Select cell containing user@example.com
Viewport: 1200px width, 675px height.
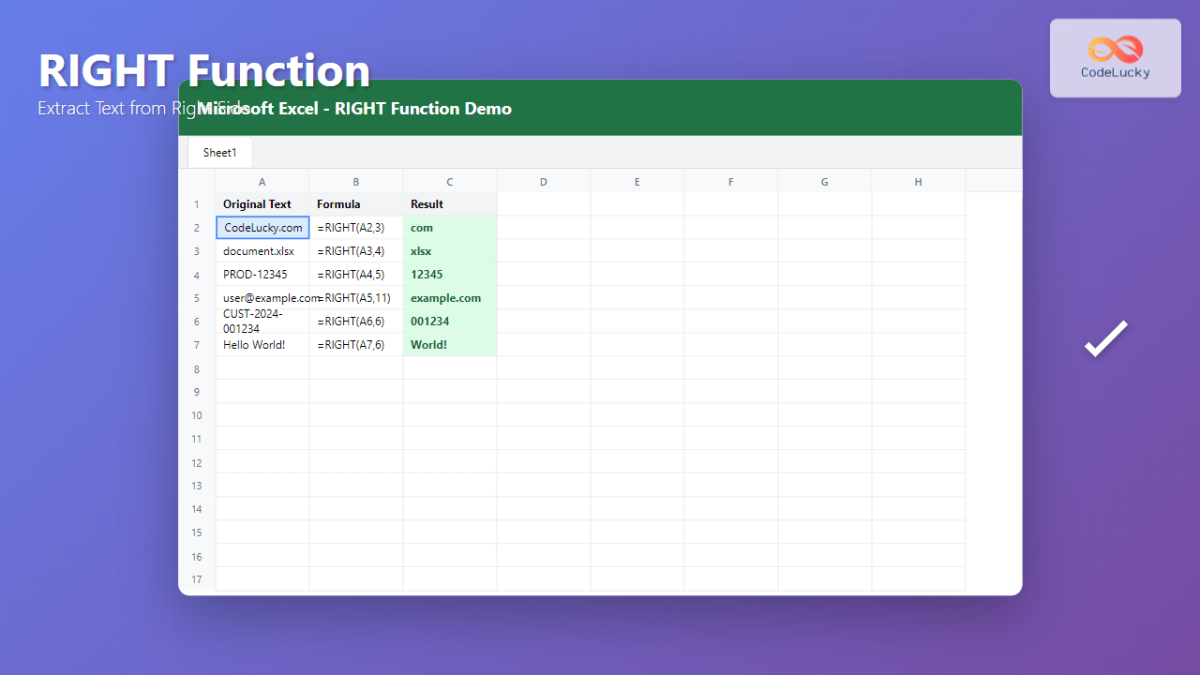tap(262, 298)
